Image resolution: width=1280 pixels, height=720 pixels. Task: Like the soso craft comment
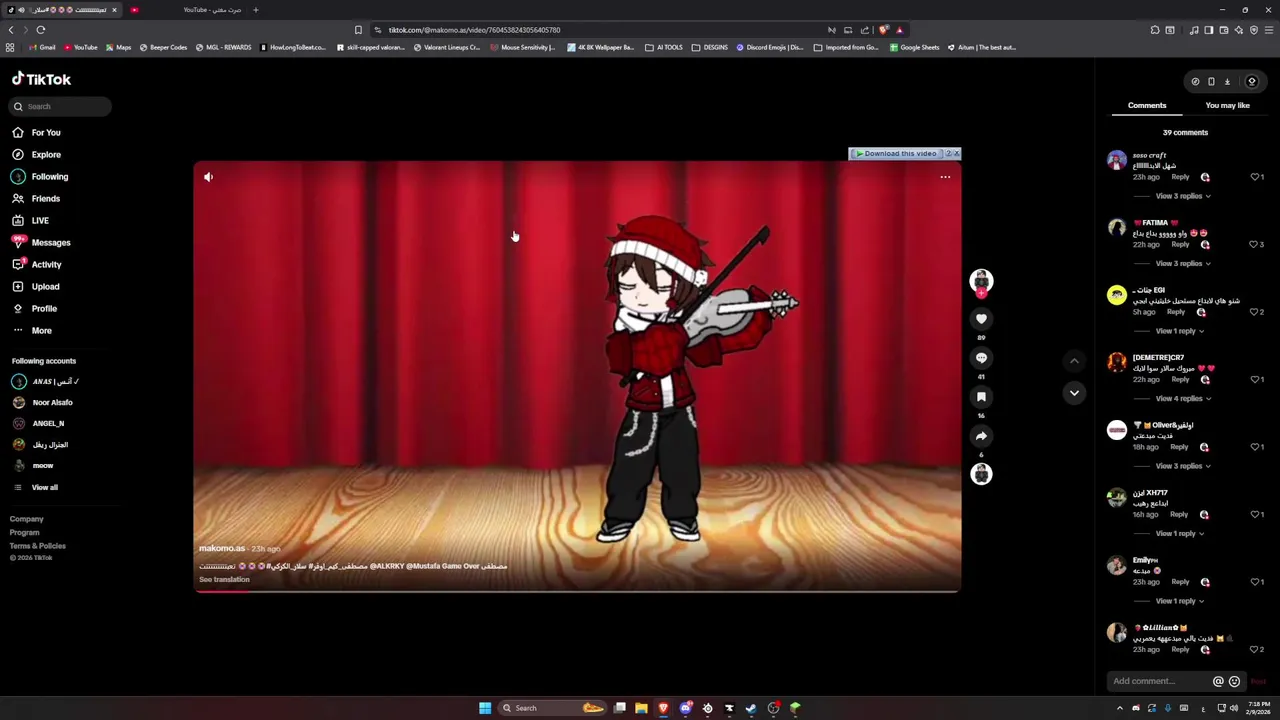(x=1255, y=177)
